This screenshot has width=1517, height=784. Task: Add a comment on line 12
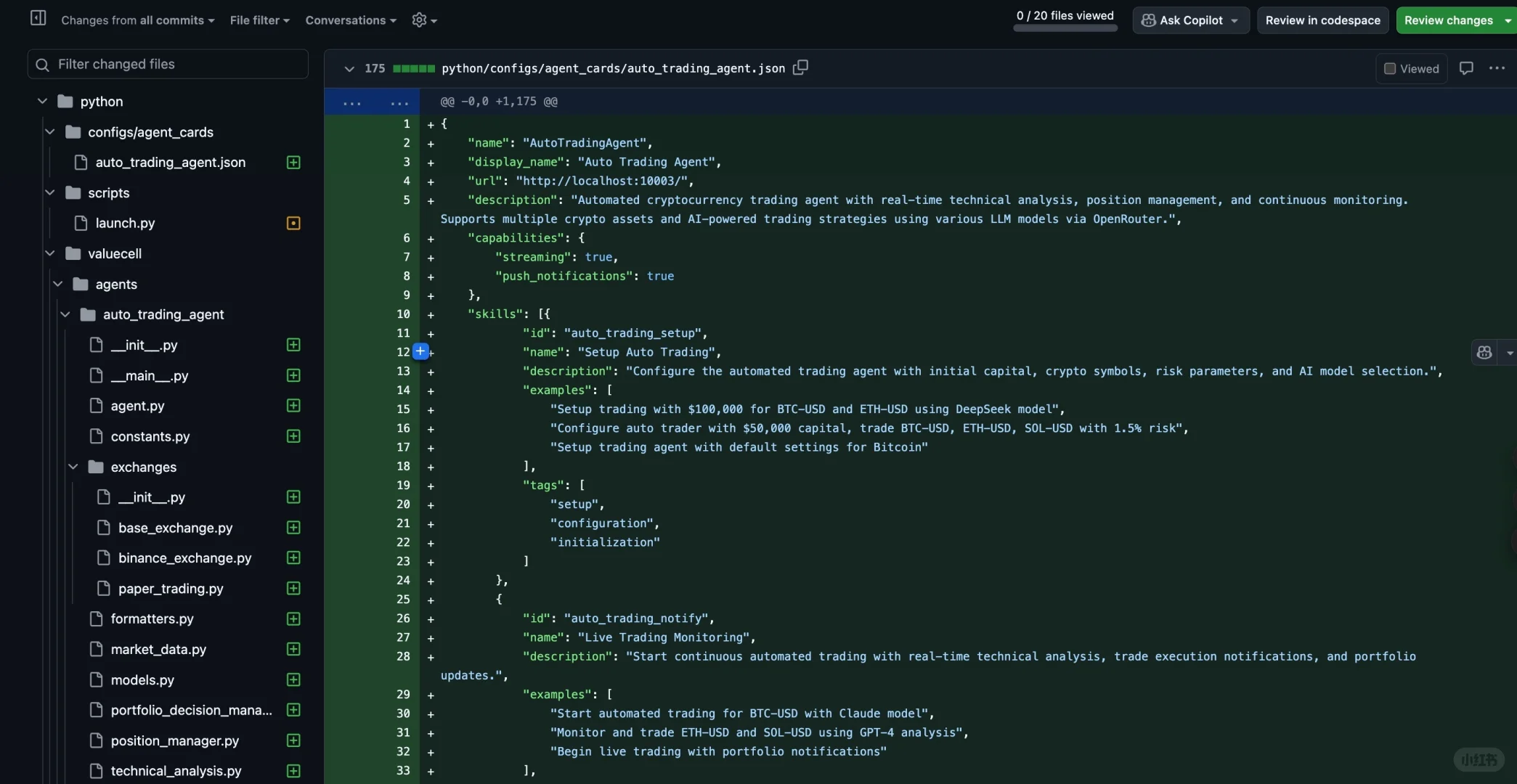pyautogui.click(x=420, y=351)
